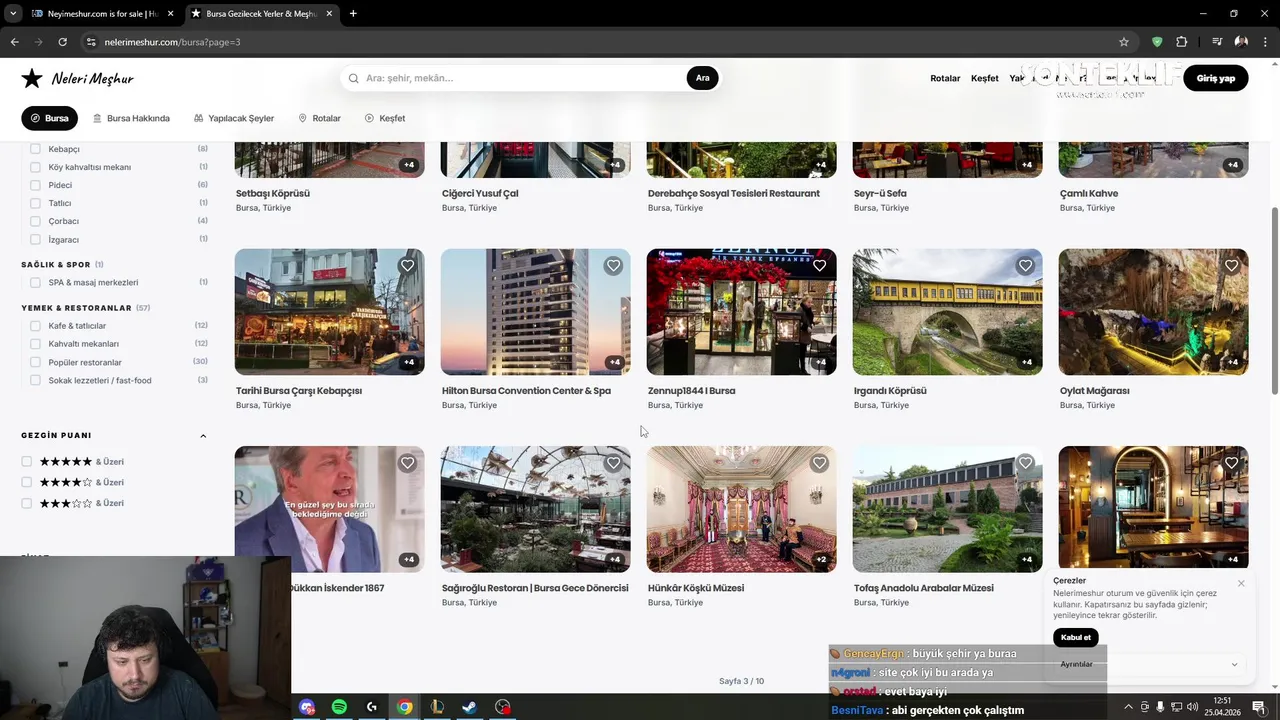Go back with browser back arrow

click(14, 42)
